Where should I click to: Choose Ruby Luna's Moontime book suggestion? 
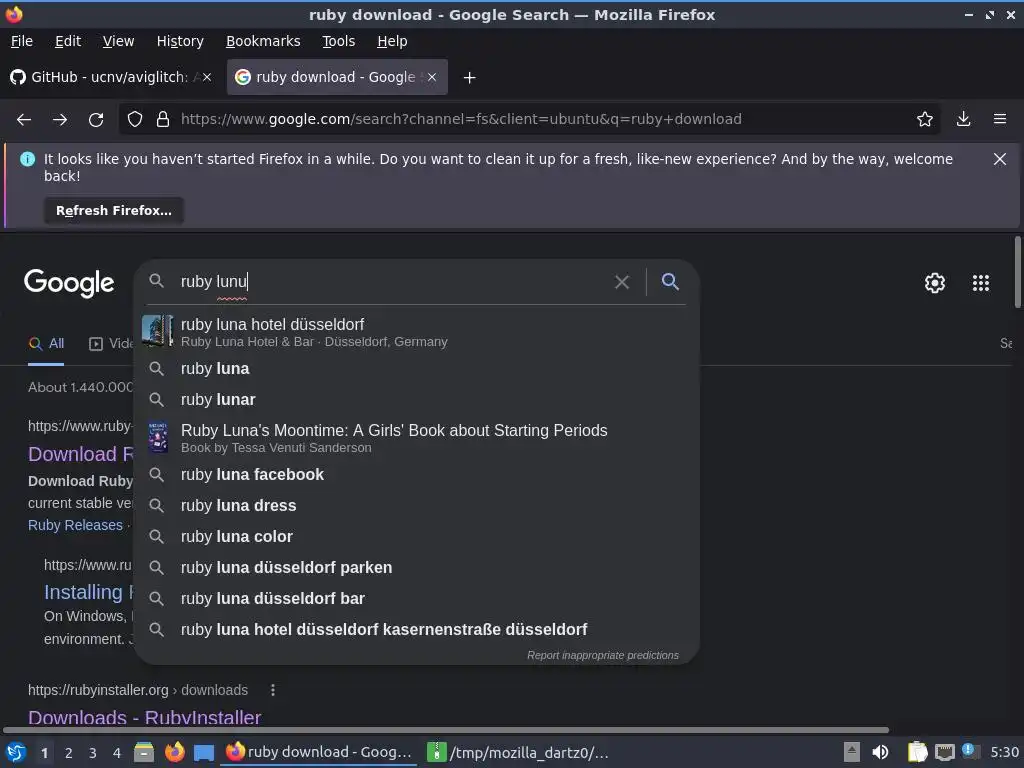417,438
